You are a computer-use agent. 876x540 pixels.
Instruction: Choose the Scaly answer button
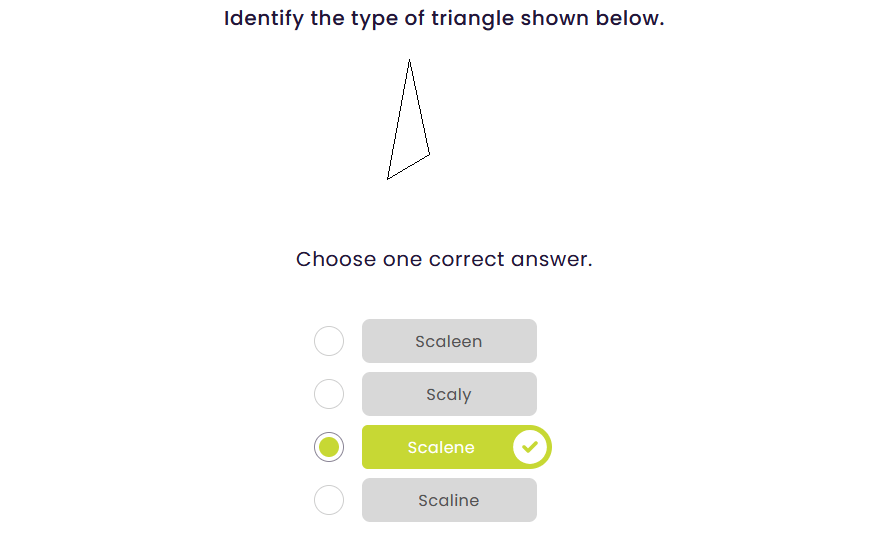pos(449,394)
